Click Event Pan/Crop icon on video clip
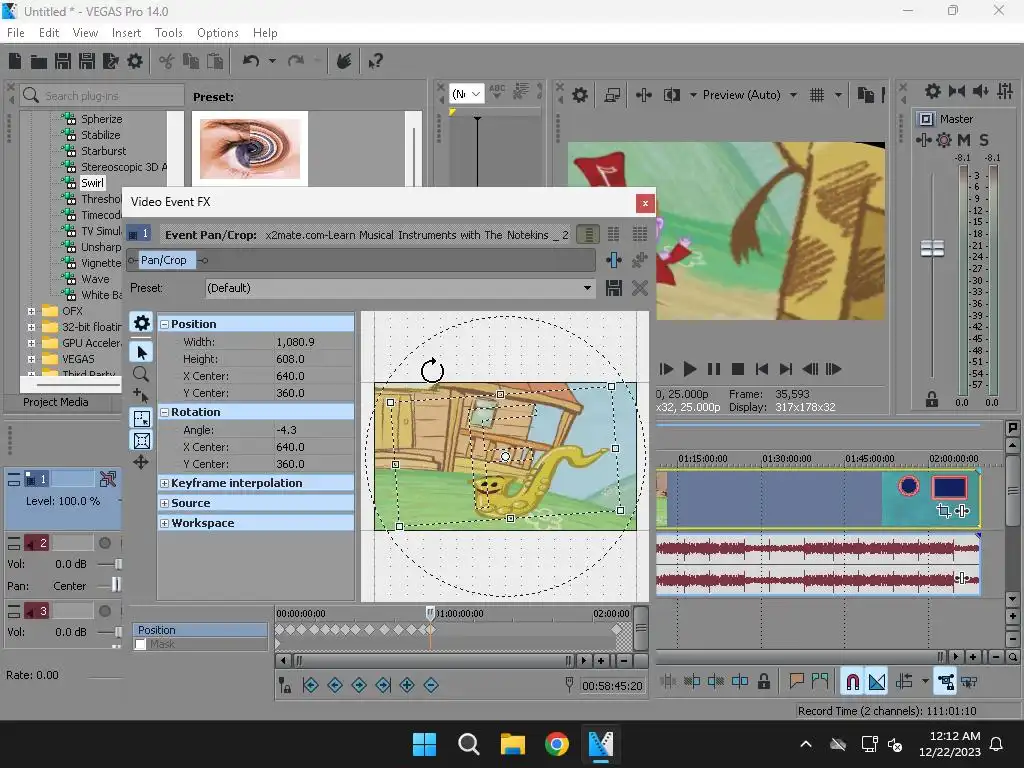This screenshot has width=1024, height=768. (943, 511)
